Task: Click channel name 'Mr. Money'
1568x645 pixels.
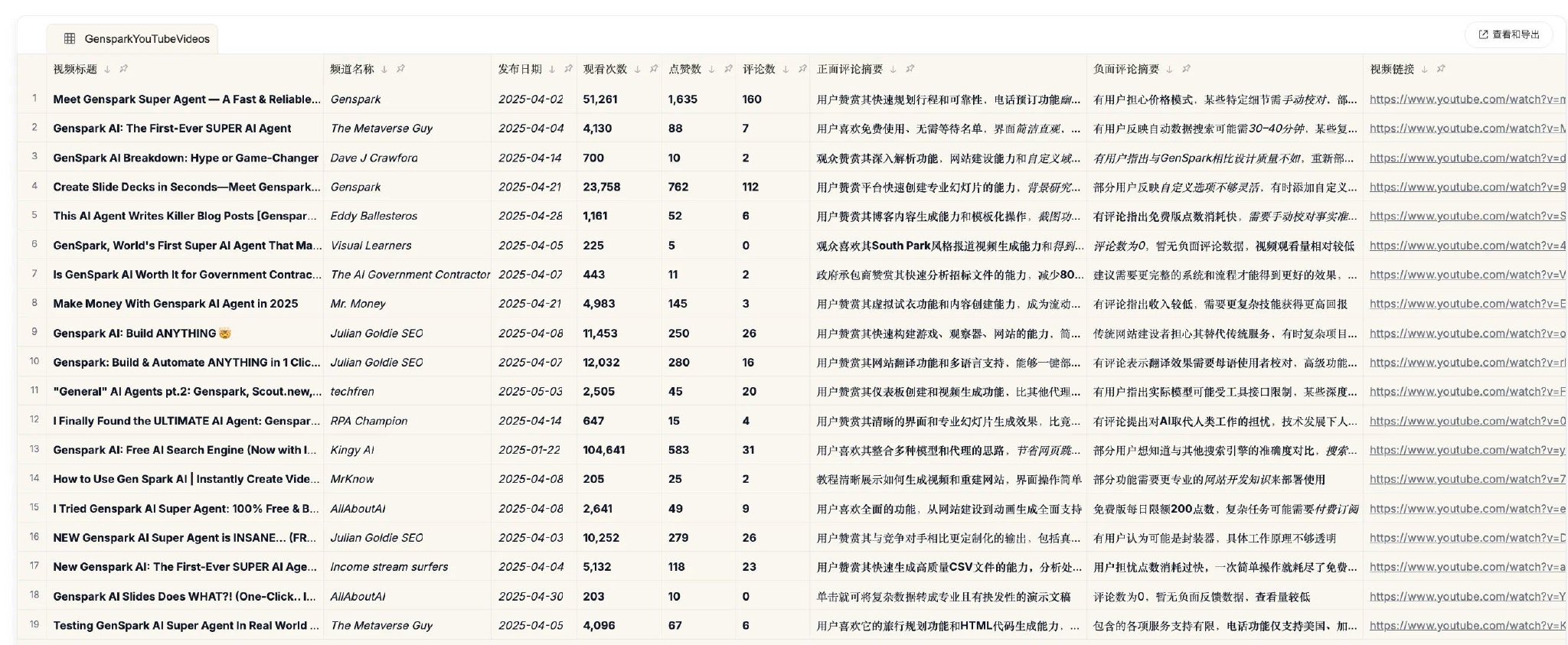Action: click(x=358, y=304)
